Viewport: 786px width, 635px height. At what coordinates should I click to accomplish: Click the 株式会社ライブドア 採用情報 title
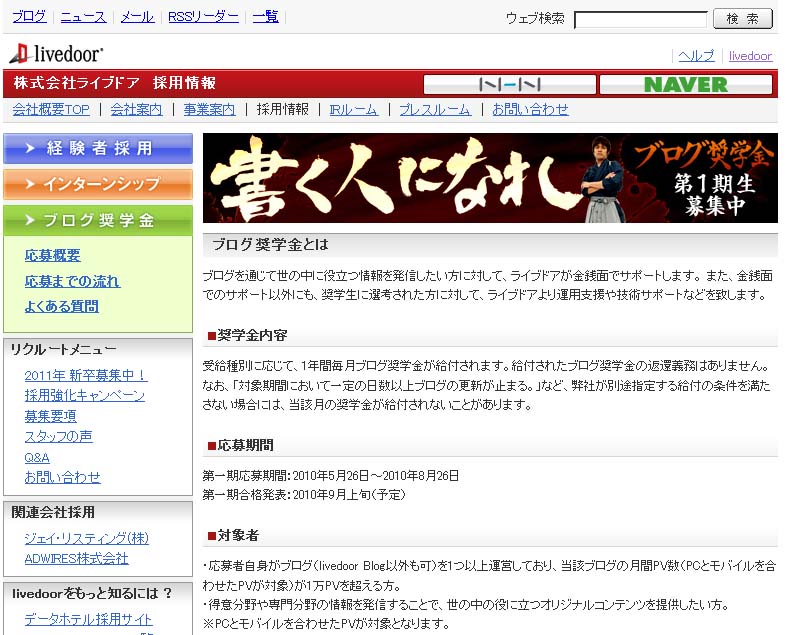pyautogui.click(x=115, y=83)
